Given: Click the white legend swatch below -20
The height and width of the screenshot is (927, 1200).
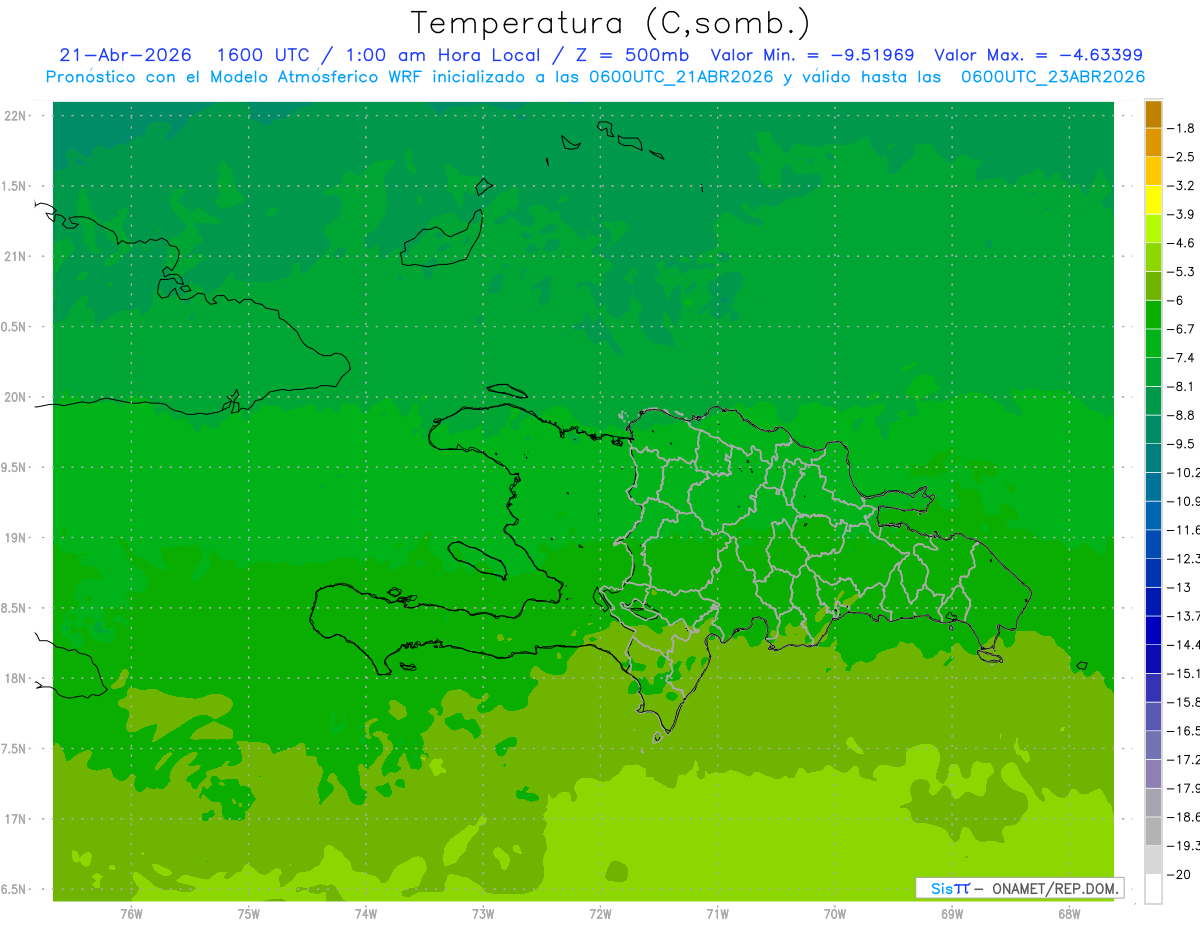Looking at the screenshot, I should coord(1153,888).
